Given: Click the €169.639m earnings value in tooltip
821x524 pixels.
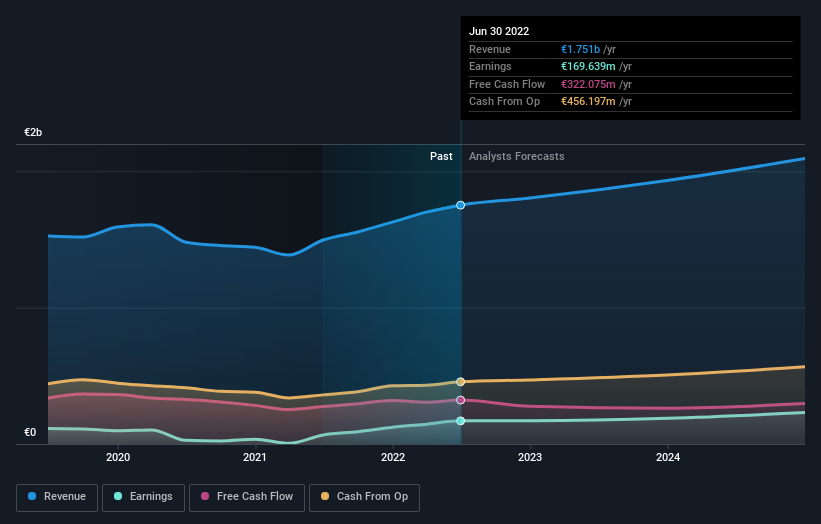Looking at the screenshot, I should coord(588,66).
